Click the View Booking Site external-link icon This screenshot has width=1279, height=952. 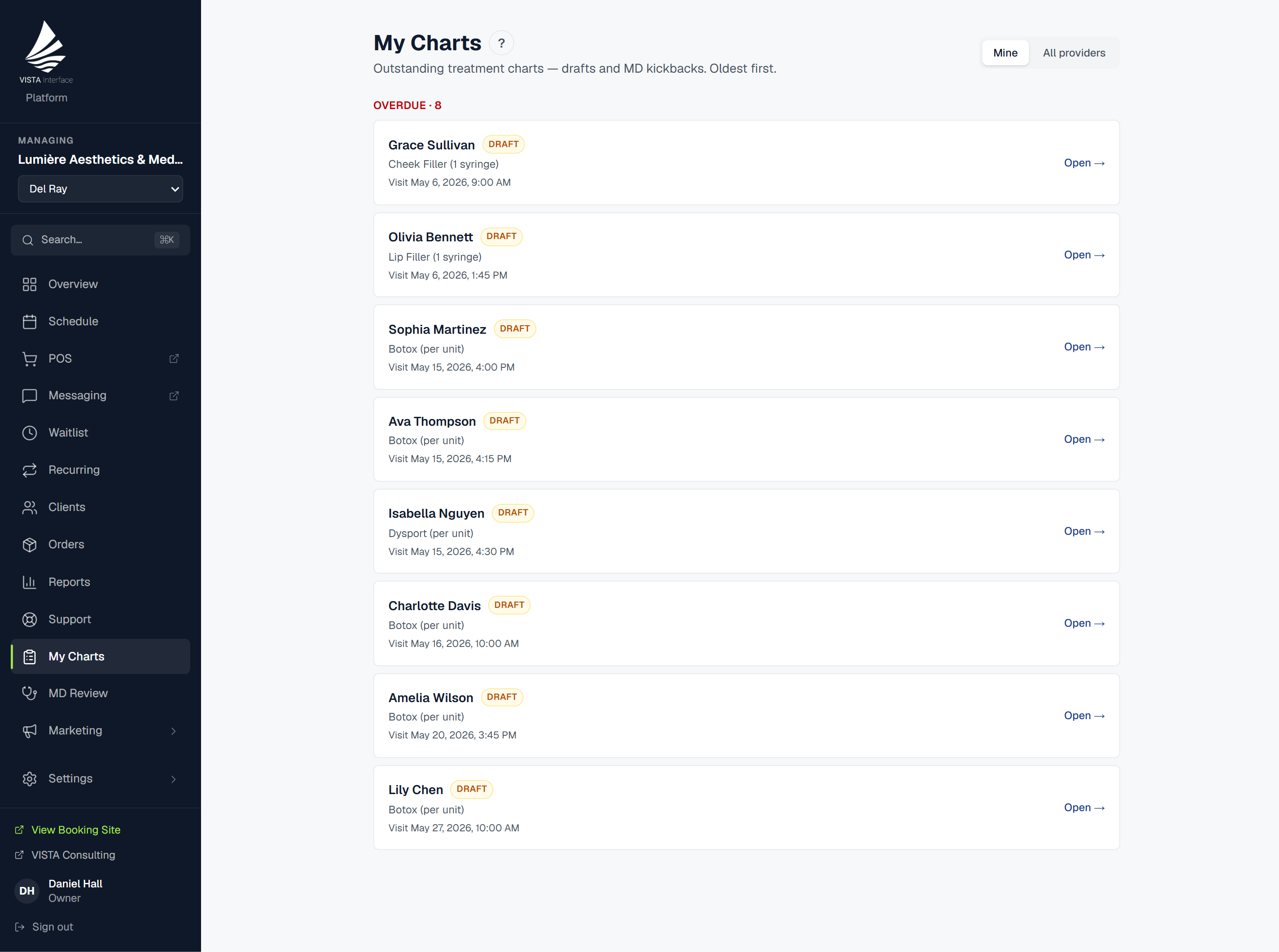click(x=19, y=830)
